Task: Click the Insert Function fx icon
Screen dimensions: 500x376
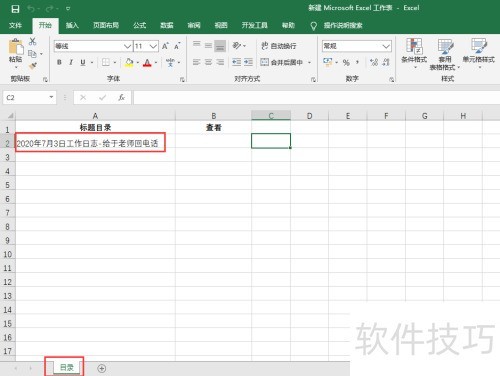Action: pyautogui.click(x=122, y=97)
